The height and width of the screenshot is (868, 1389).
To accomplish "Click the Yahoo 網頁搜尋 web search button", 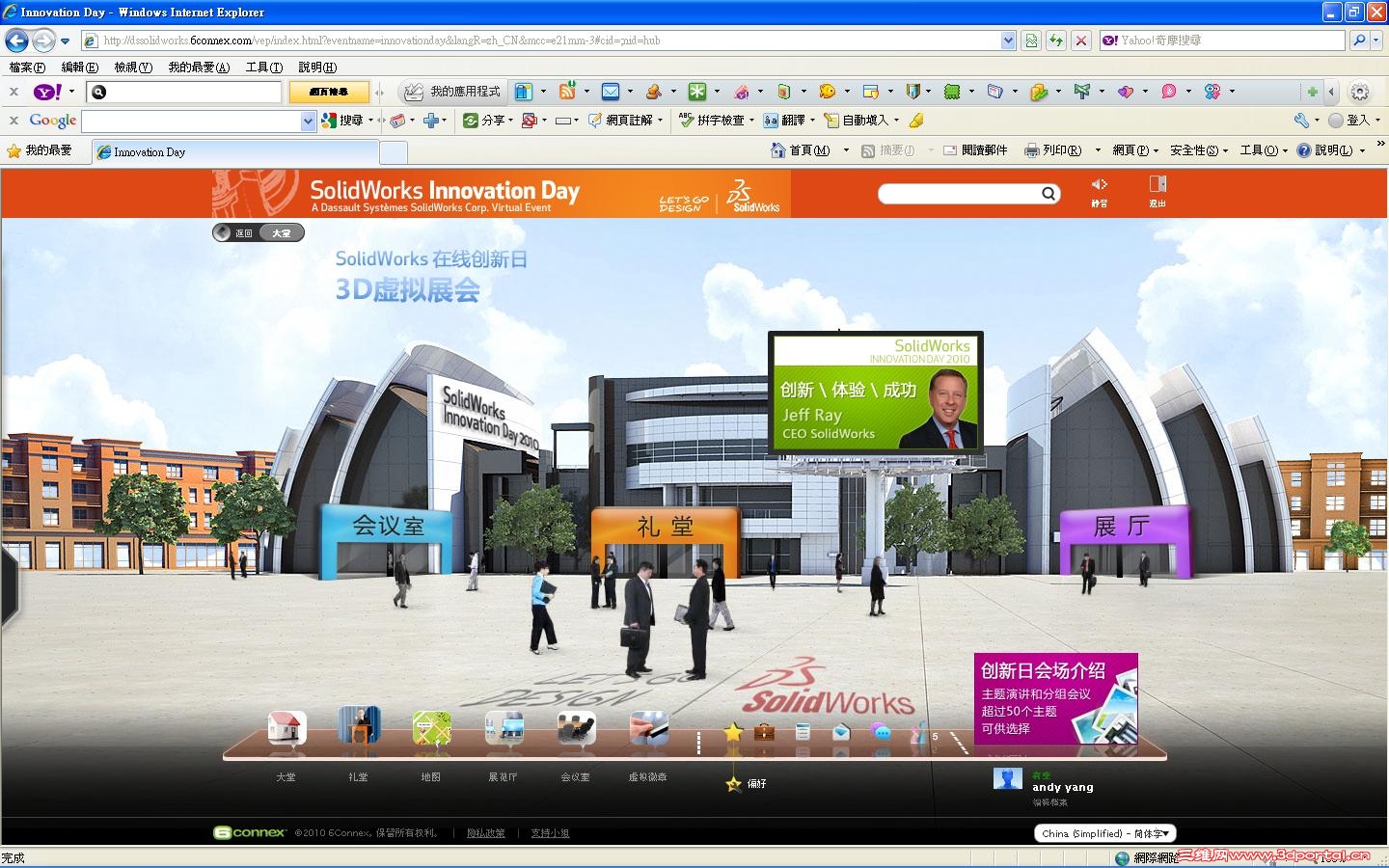I will 330,92.
